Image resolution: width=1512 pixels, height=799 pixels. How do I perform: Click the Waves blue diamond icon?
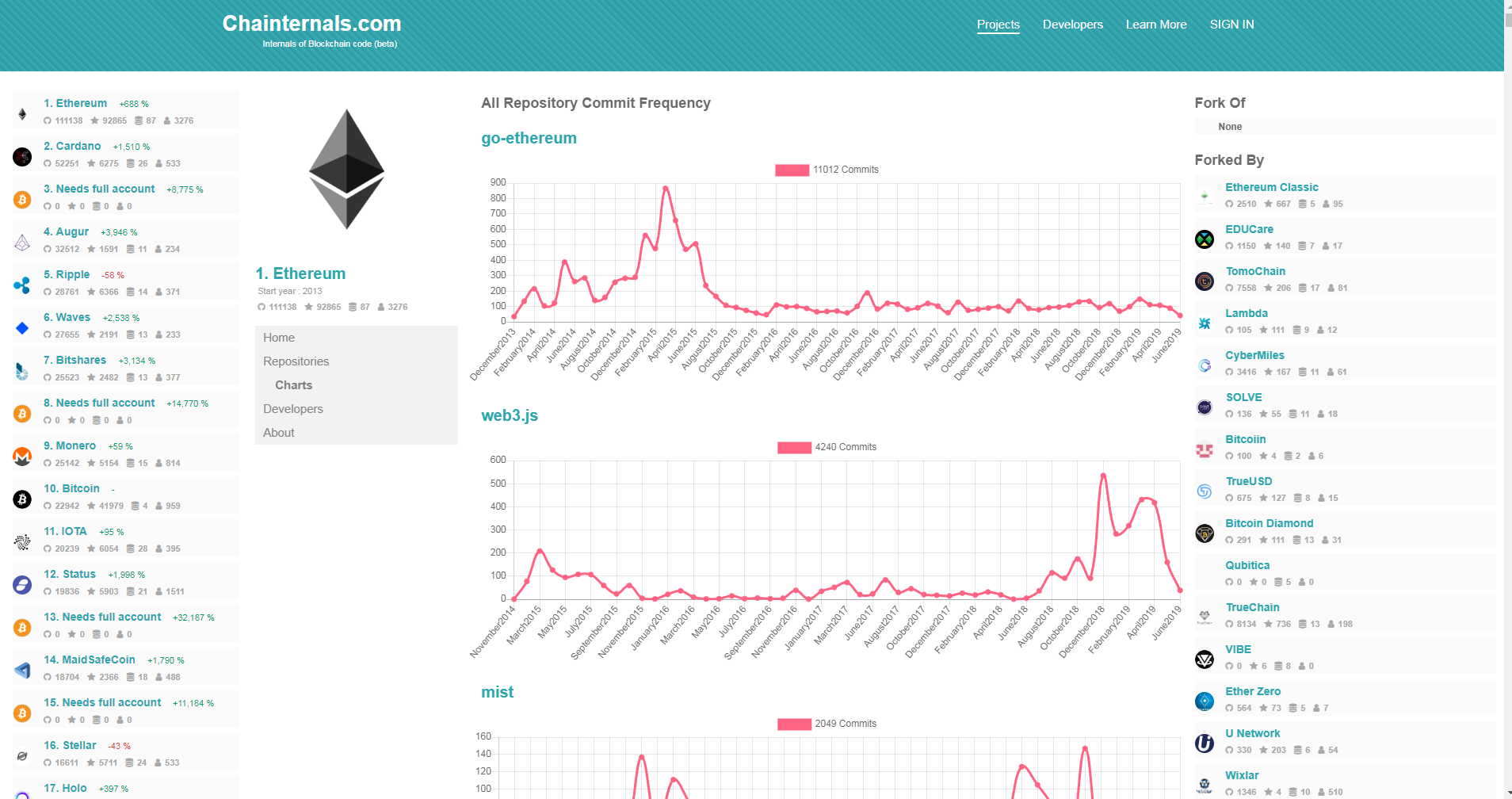(22, 328)
